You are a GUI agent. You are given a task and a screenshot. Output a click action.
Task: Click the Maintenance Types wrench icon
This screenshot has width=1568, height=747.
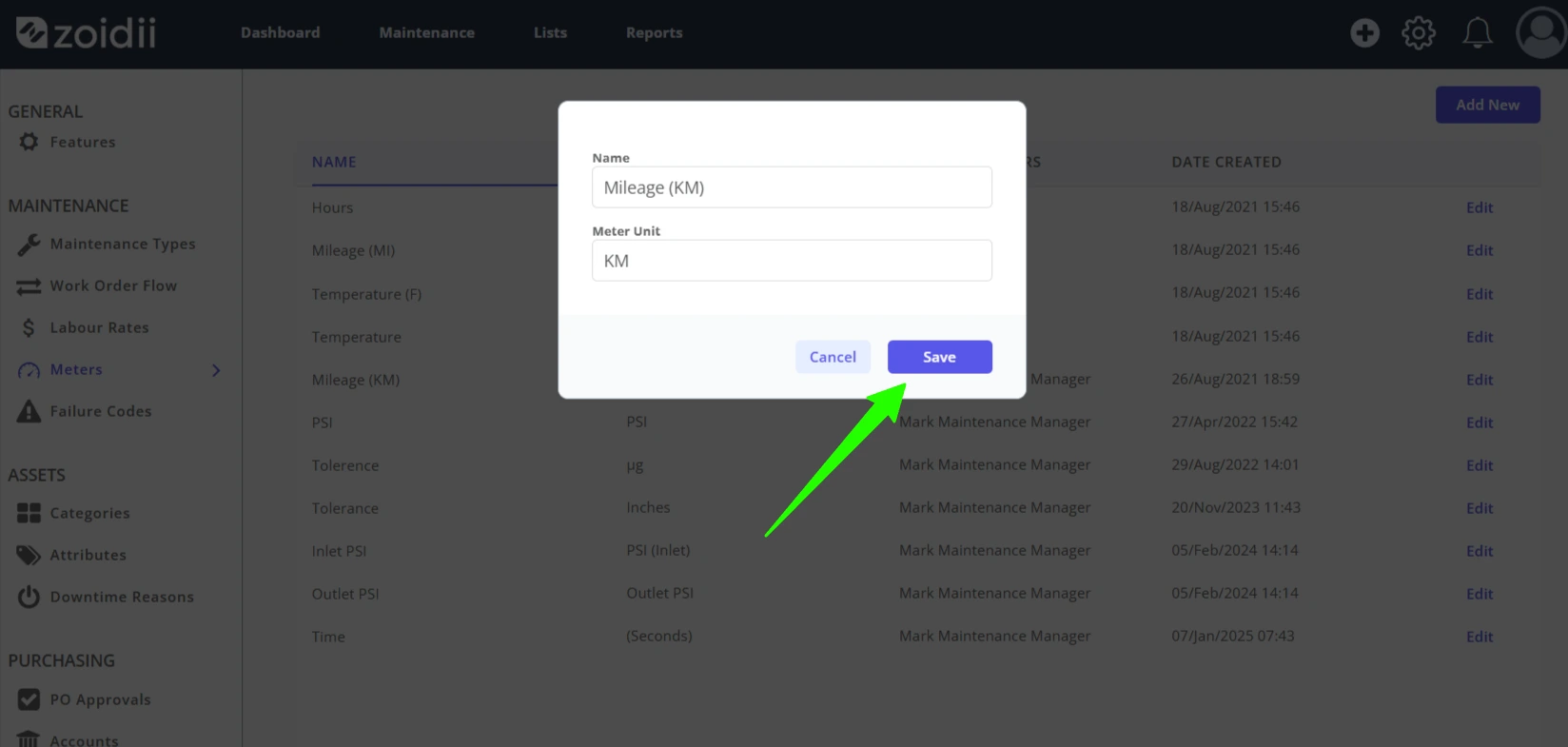point(29,245)
